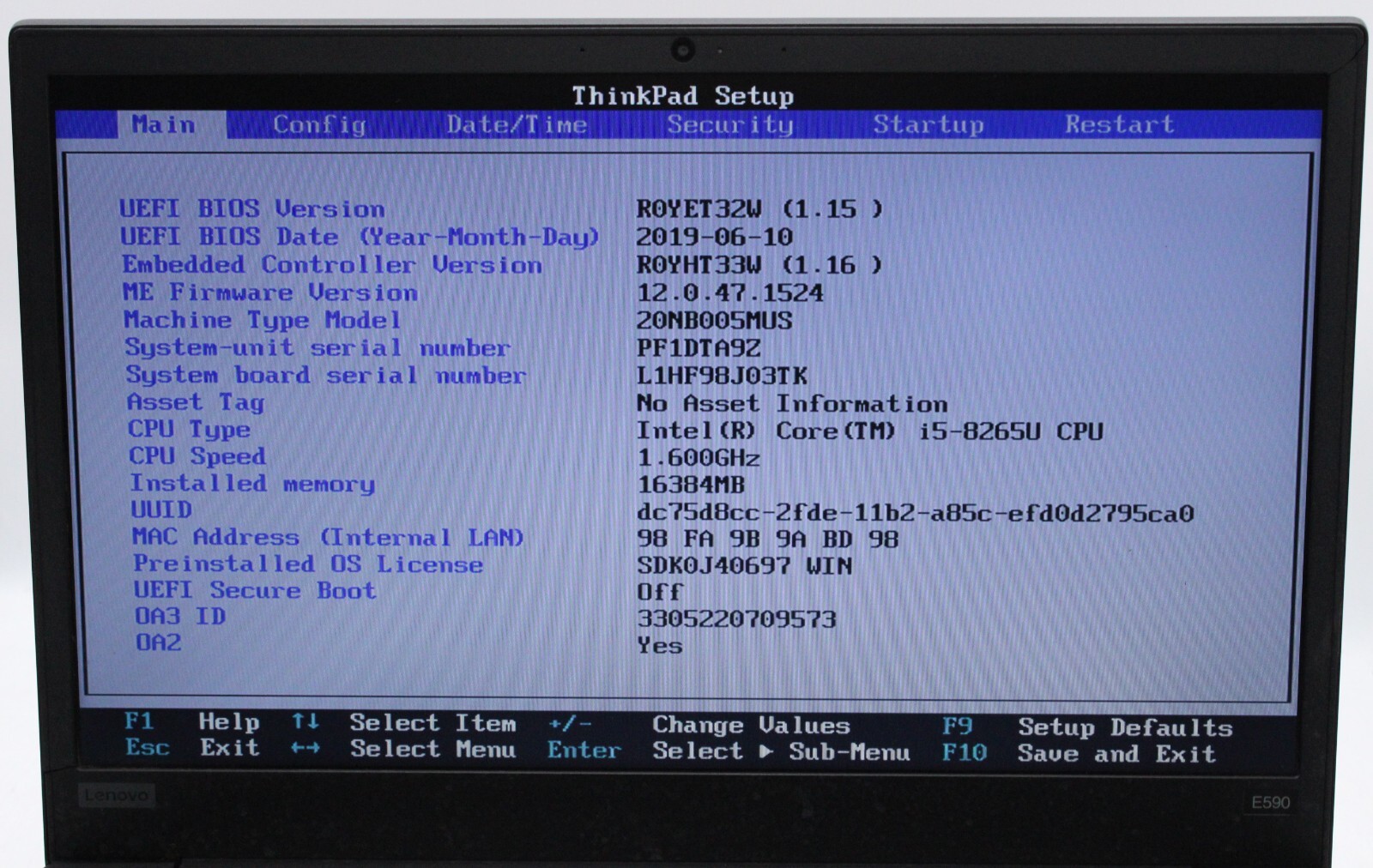This screenshot has width=1373, height=868.
Task: Select the OA2 value Yes
Action: 659,646
